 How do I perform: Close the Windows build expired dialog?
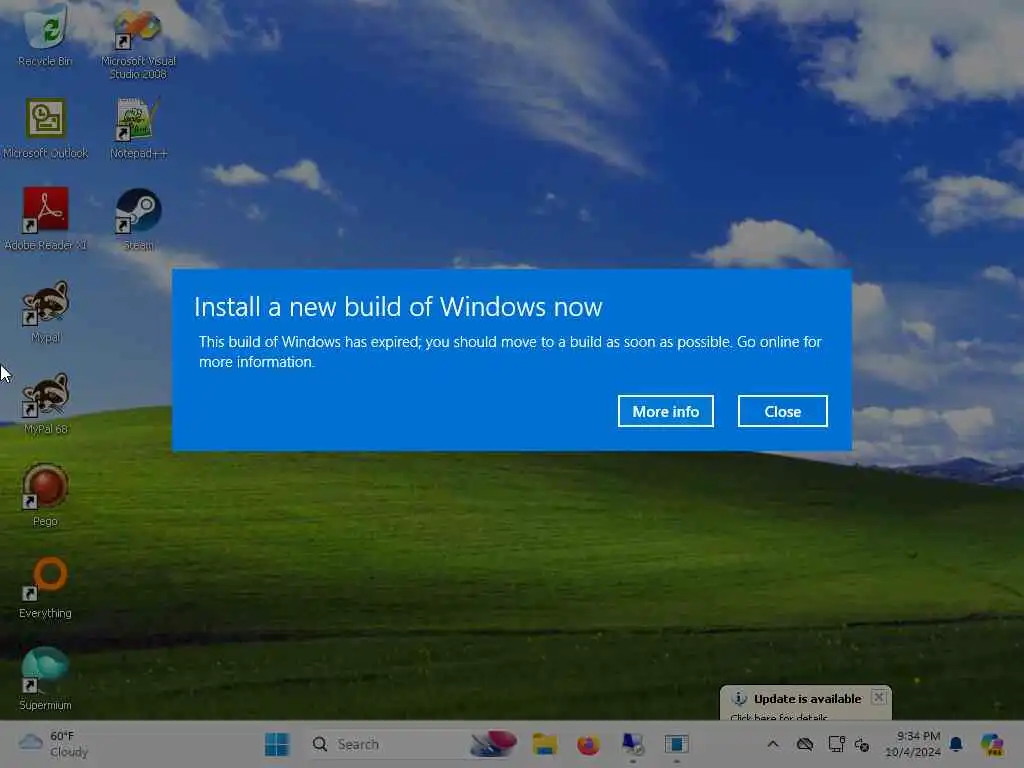(x=782, y=411)
